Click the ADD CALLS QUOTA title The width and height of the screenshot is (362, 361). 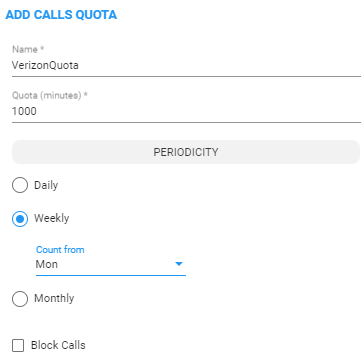point(61,15)
